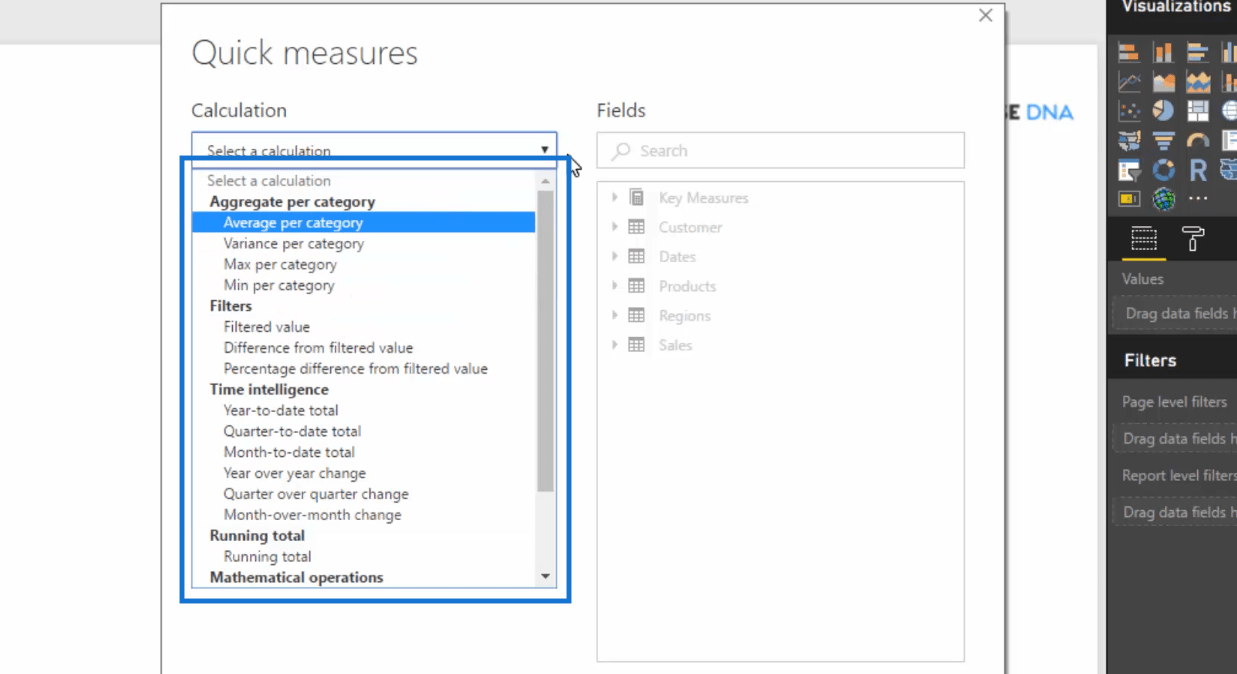
Task: Pick the donut chart visualization
Action: (1163, 170)
